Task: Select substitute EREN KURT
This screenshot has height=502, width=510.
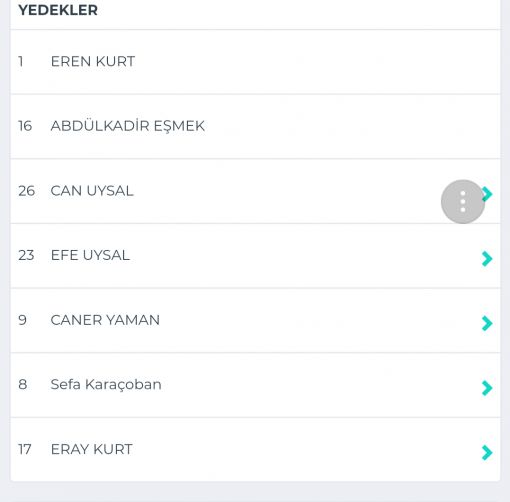Action: [255, 62]
